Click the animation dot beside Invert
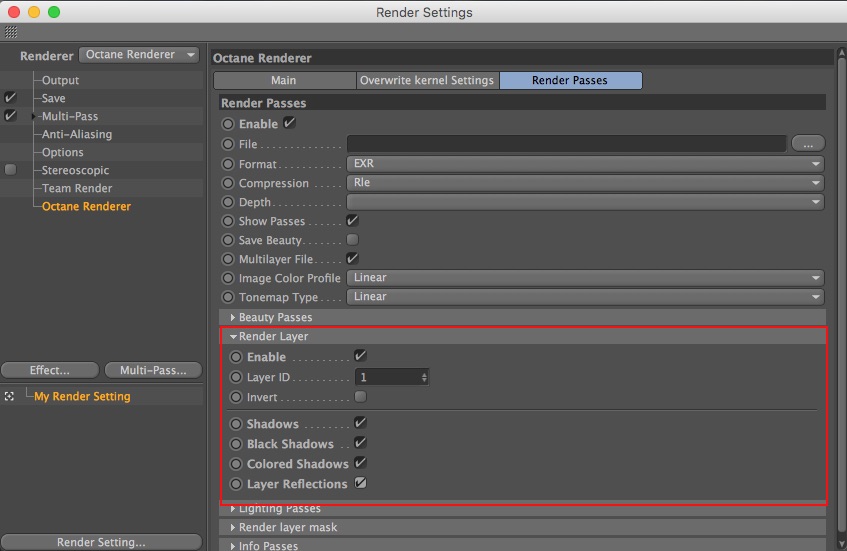847x551 pixels. tap(236, 397)
